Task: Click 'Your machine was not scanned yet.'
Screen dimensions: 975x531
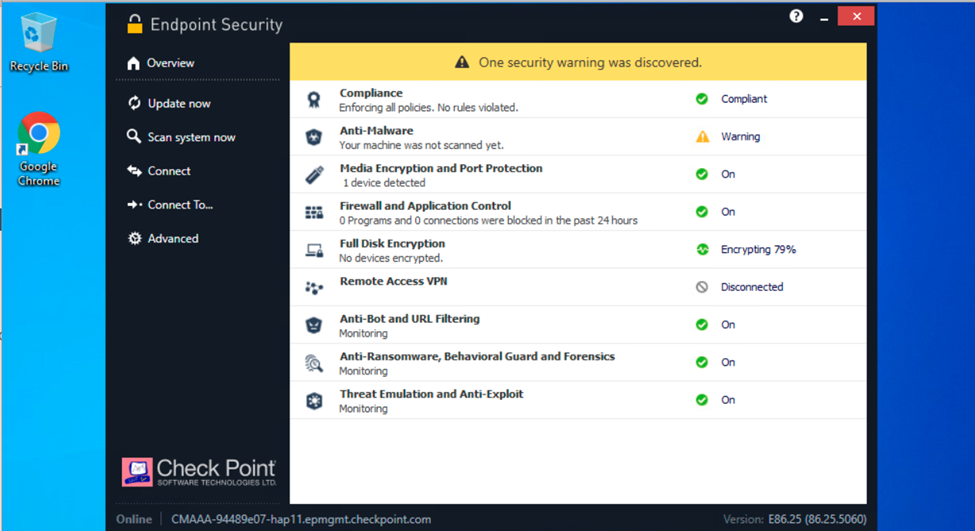Action: tap(421, 145)
